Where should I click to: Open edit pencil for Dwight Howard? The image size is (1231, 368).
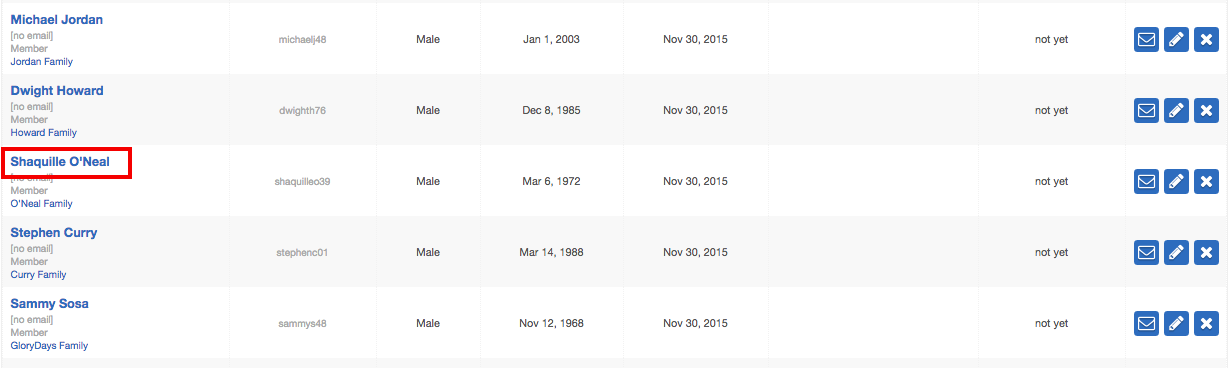click(1177, 111)
